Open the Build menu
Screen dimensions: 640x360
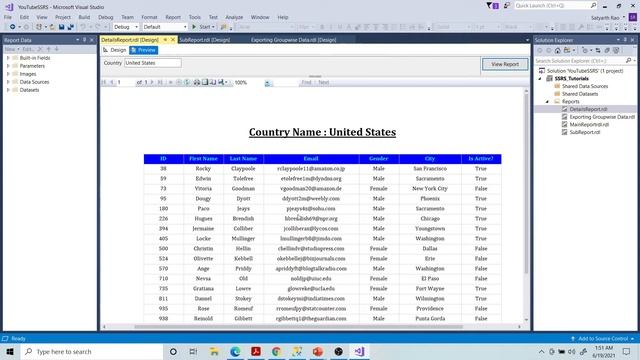pyautogui.click(x=84, y=17)
